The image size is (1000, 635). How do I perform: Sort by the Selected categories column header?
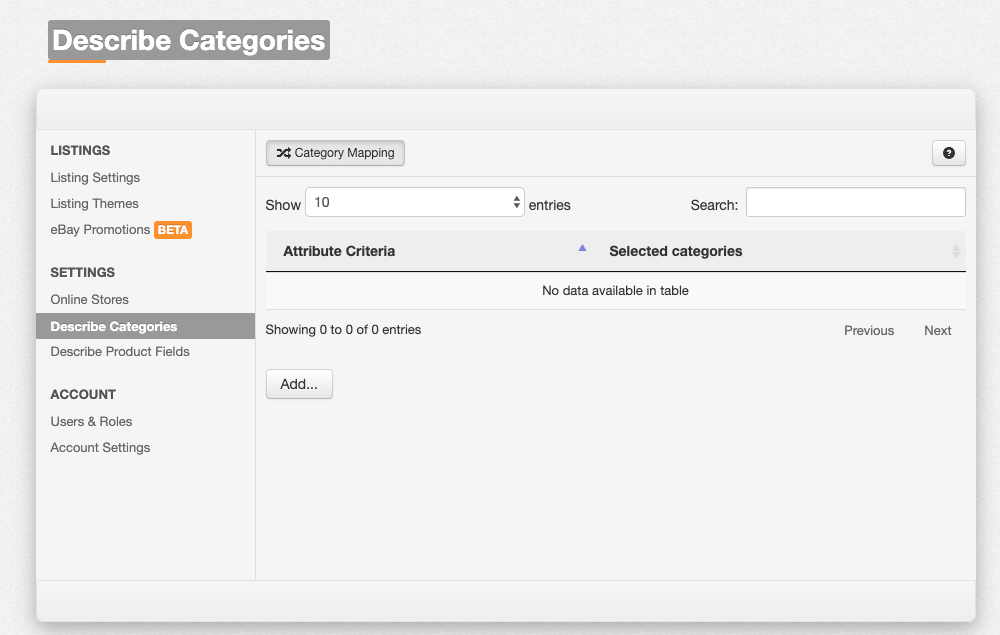[x=675, y=252]
